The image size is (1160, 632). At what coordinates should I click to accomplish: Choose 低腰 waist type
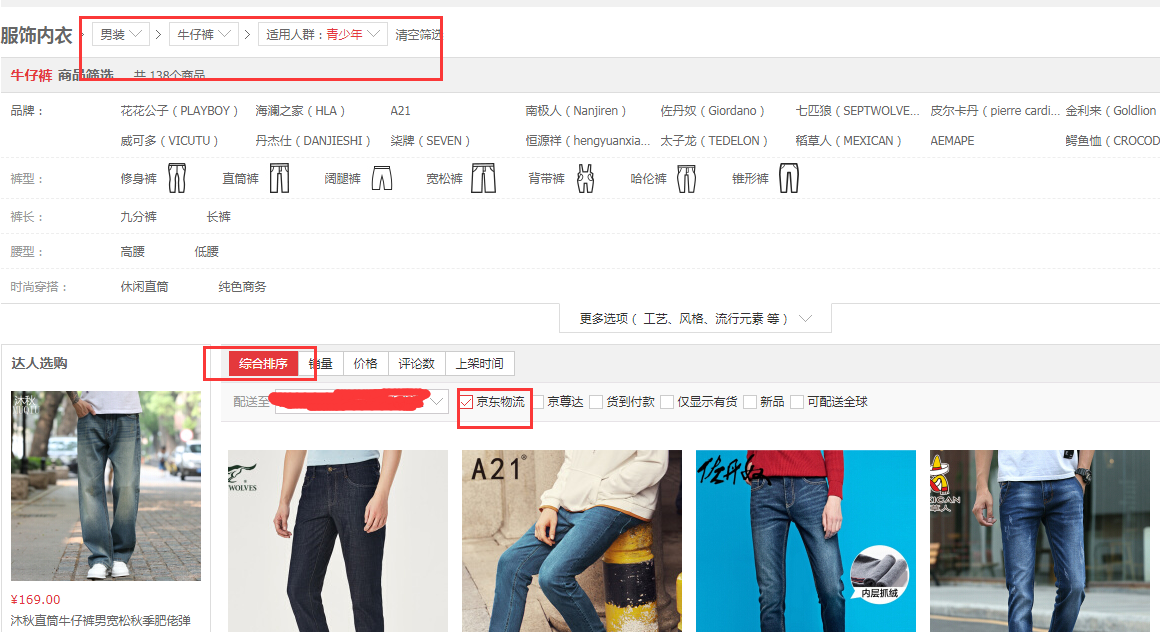pos(206,252)
